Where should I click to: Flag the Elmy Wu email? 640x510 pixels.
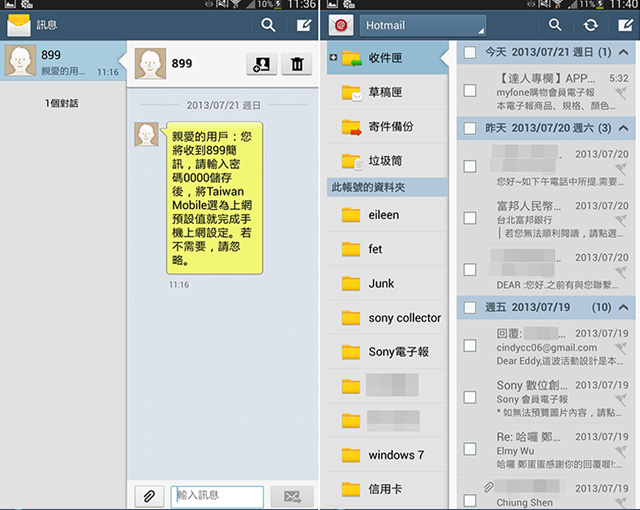tap(621, 451)
